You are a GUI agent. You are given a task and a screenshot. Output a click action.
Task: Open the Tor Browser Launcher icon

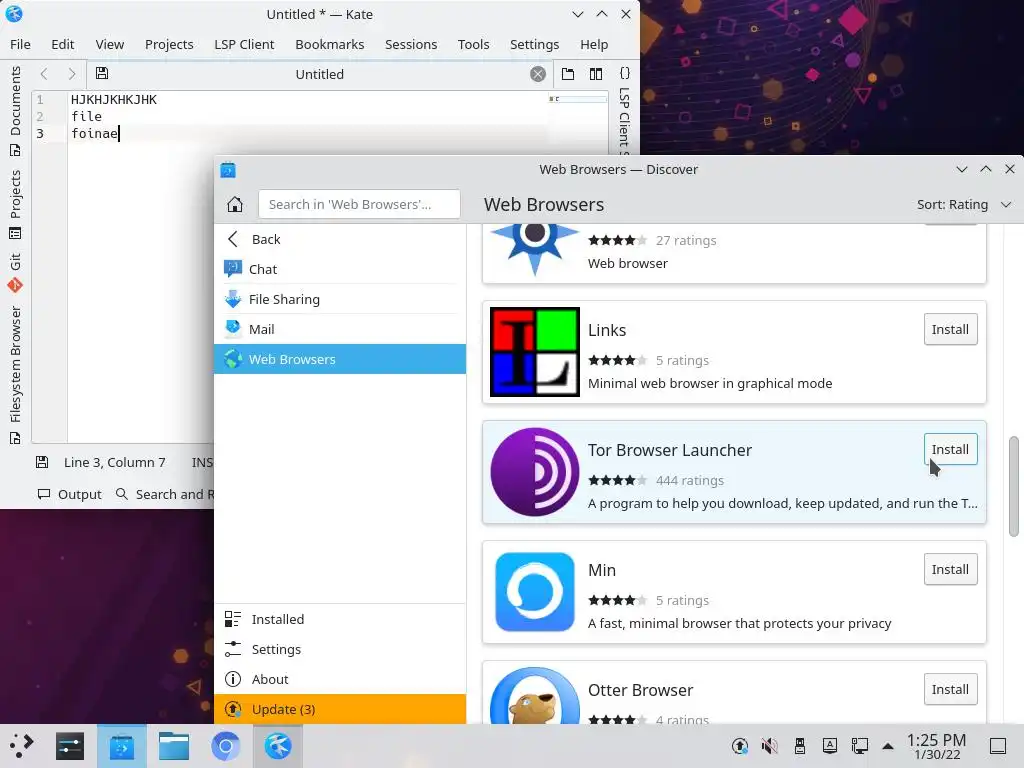tap(535, 472)
